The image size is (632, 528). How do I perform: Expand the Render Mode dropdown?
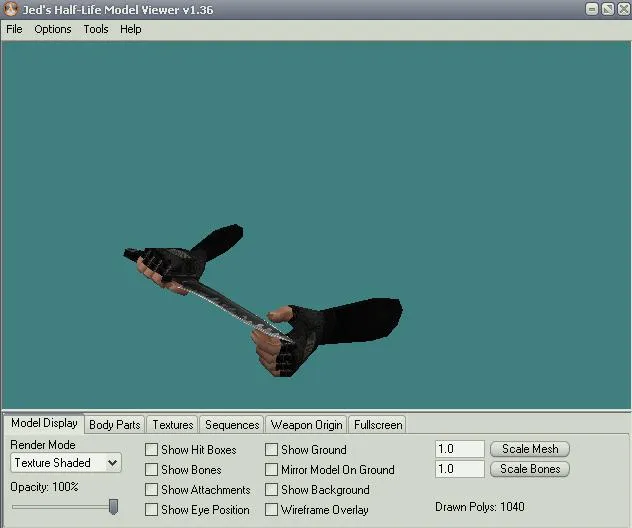pyautogui.click(x=112, y=463)
